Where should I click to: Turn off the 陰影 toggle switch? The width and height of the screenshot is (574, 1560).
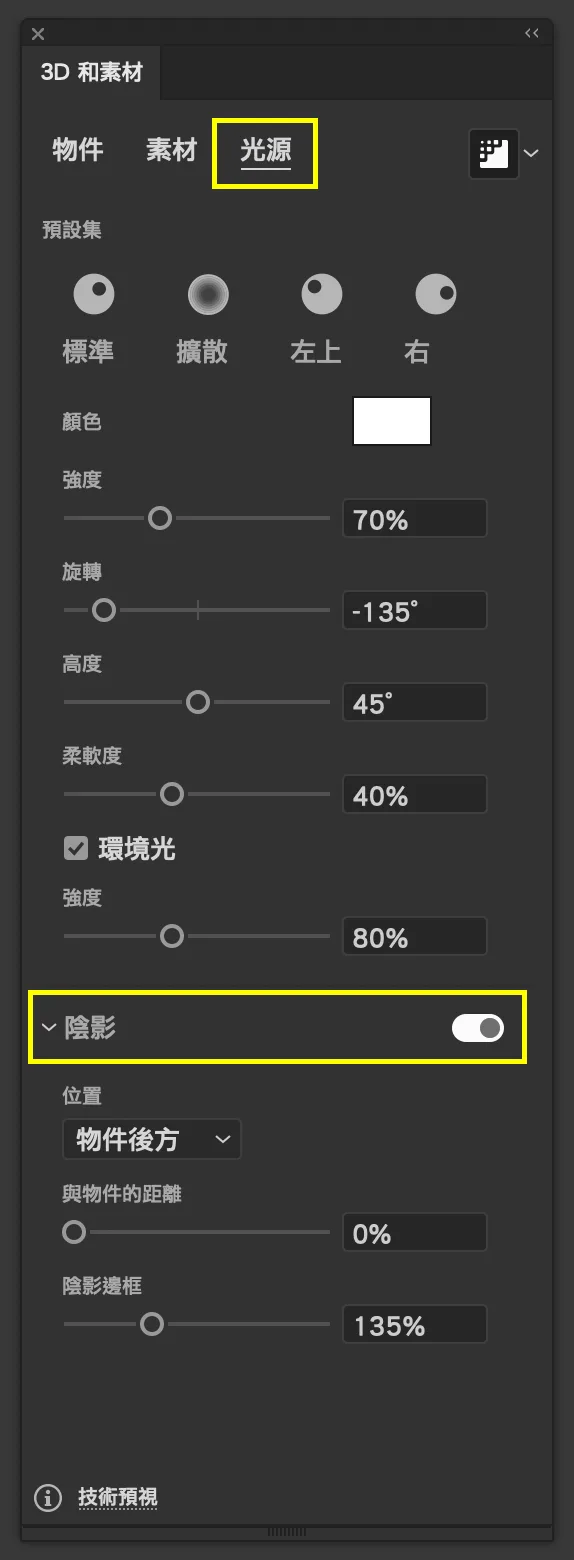pos(478,1028)
